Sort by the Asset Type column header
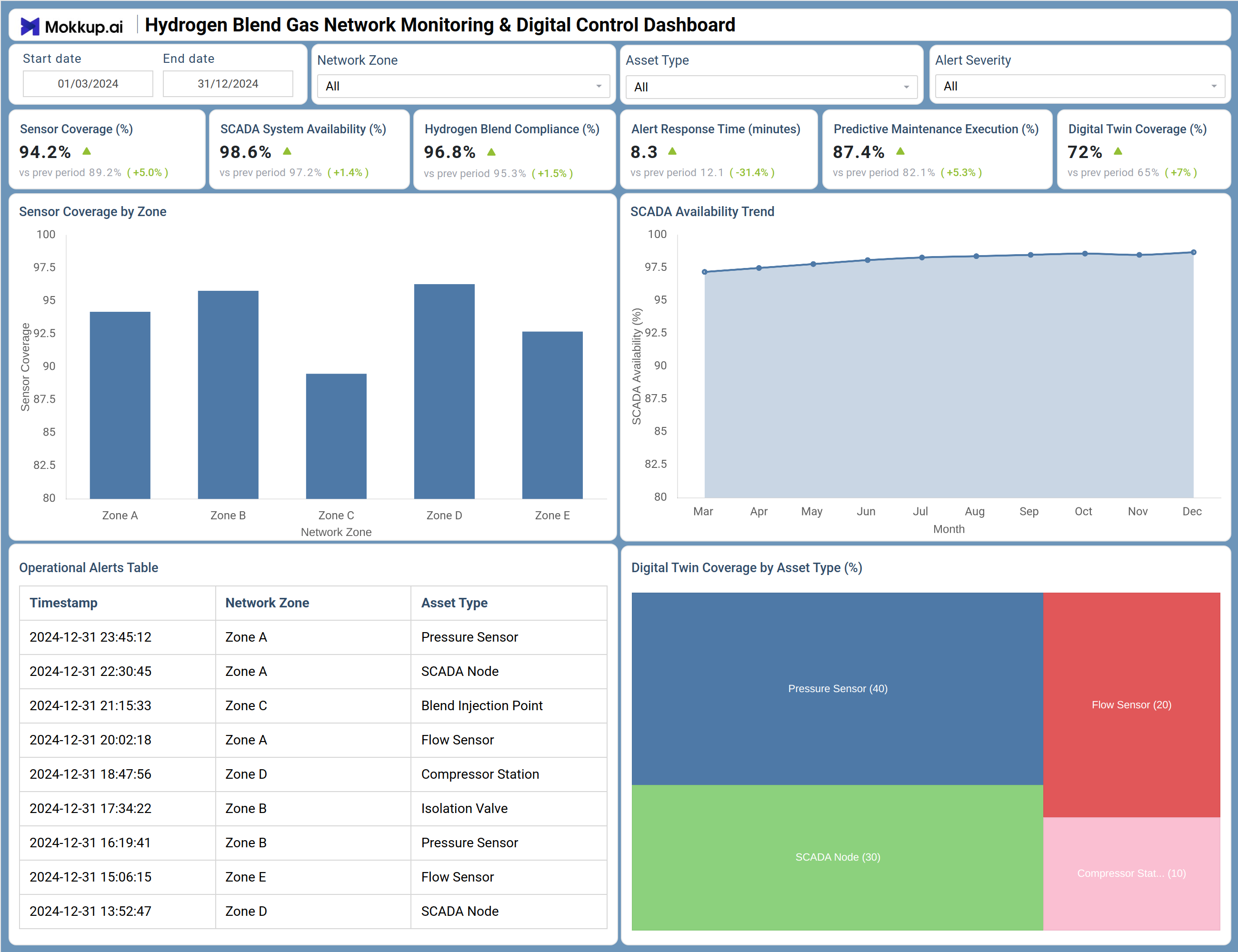Screen dimensions: 1238x952 [509, 603]
